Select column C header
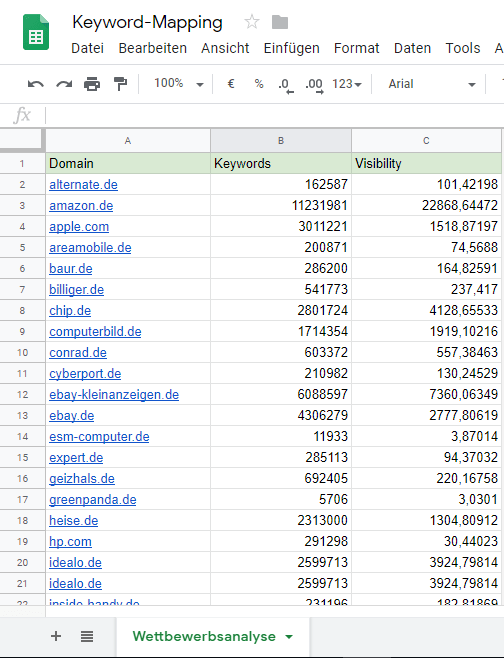Screen dimensions: 504x658 point(426,141)
